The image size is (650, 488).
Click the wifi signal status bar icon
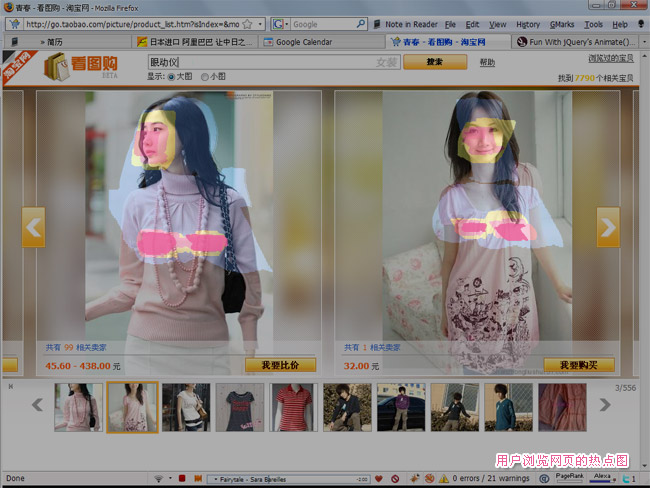(x=158, y=479)
